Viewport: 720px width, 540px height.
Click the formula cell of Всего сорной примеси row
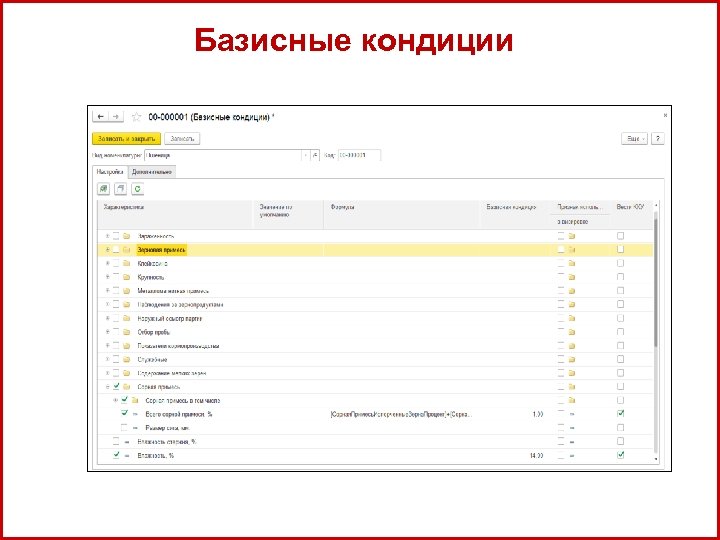pos(402,414)
